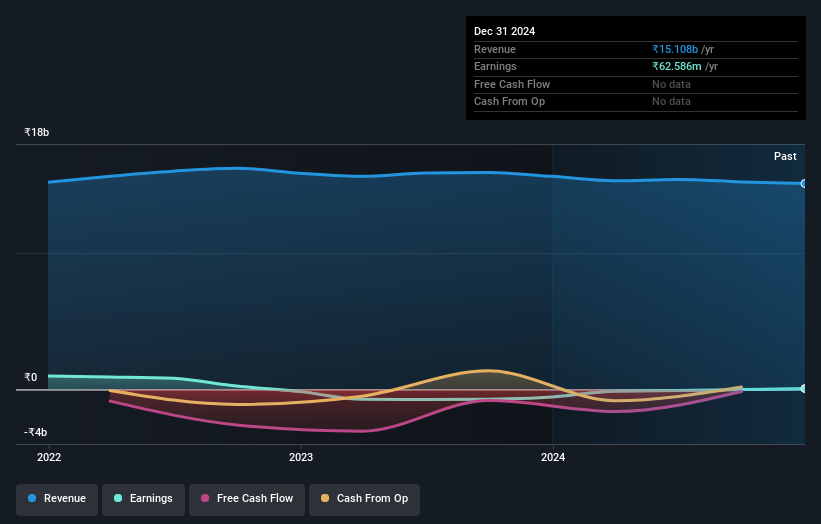Click the 2024 x-axis label

click(x=553, y=457)
